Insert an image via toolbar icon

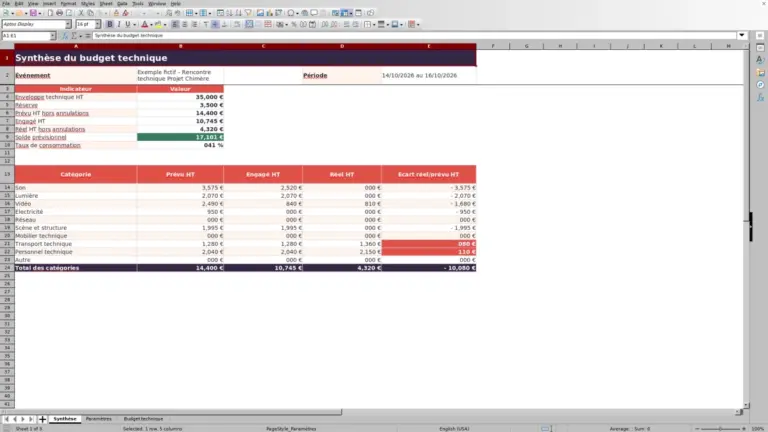click(x=260, y=13)
